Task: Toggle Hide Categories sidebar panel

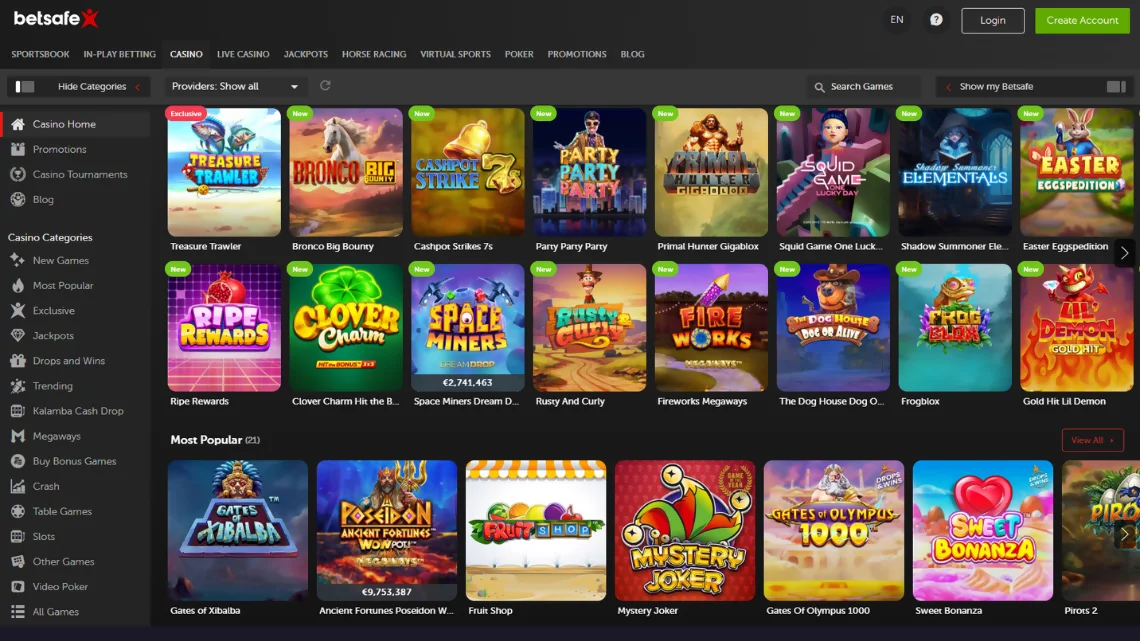Action: pos(78,86)
